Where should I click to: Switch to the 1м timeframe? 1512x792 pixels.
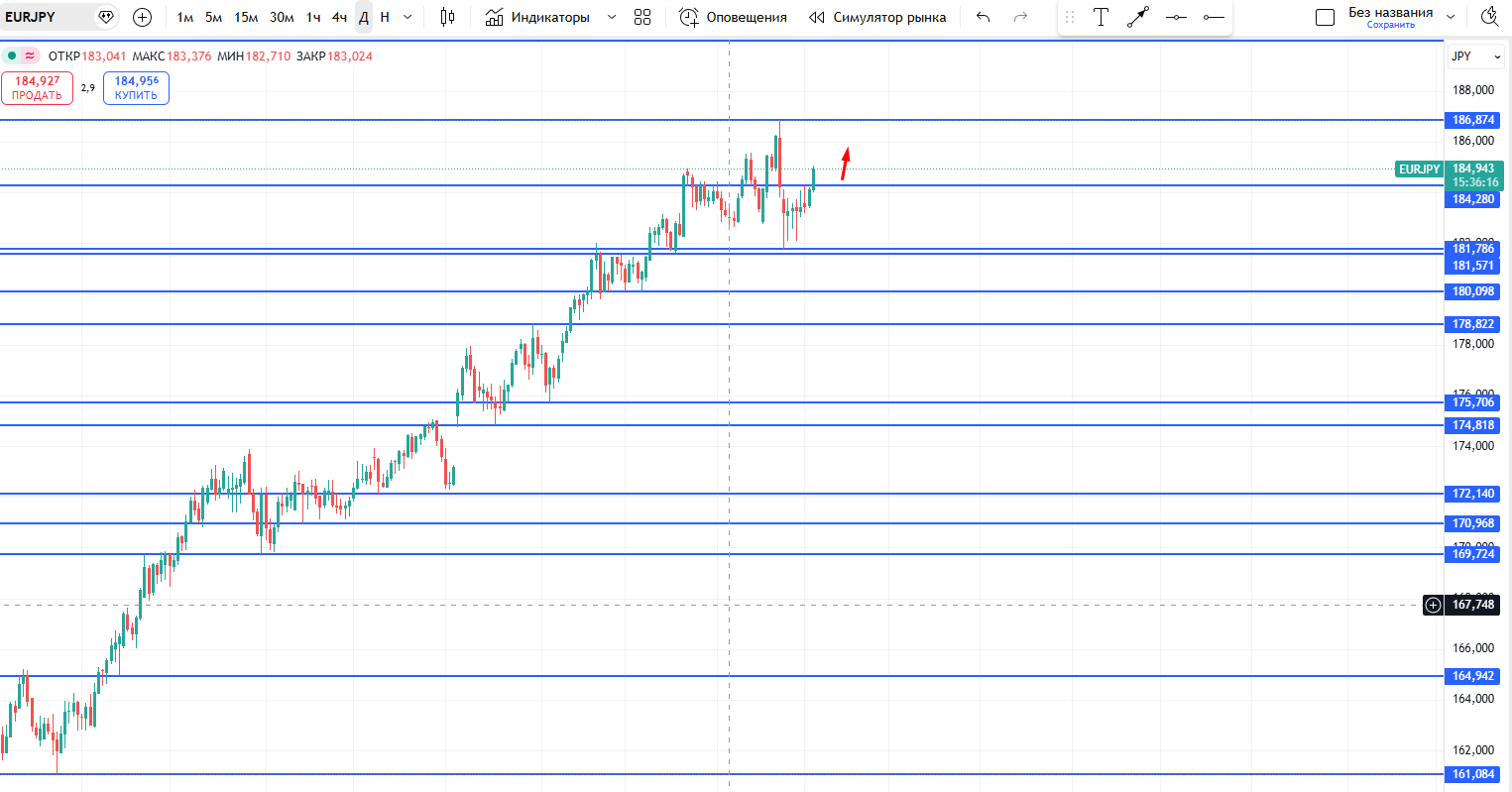click(184, 17)
